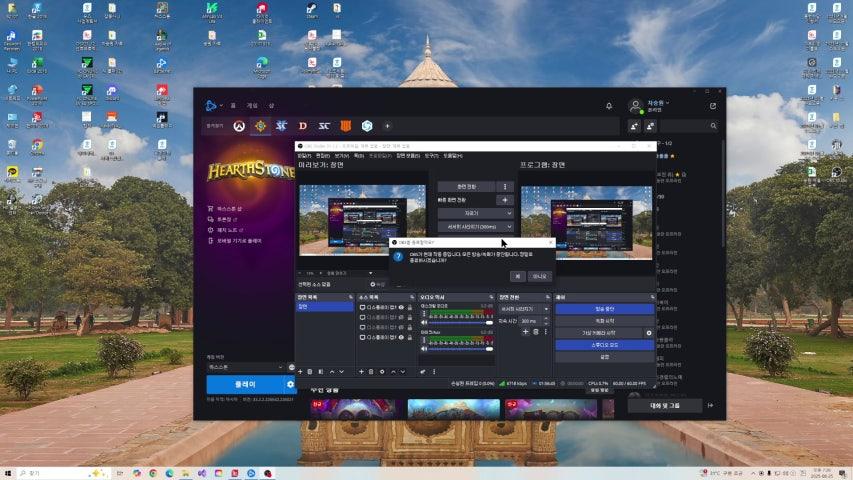Viewport: 853px width, 480px height.
Task: Open StarCraft Remastered icon in favorites bar
Action: point(324,126)
